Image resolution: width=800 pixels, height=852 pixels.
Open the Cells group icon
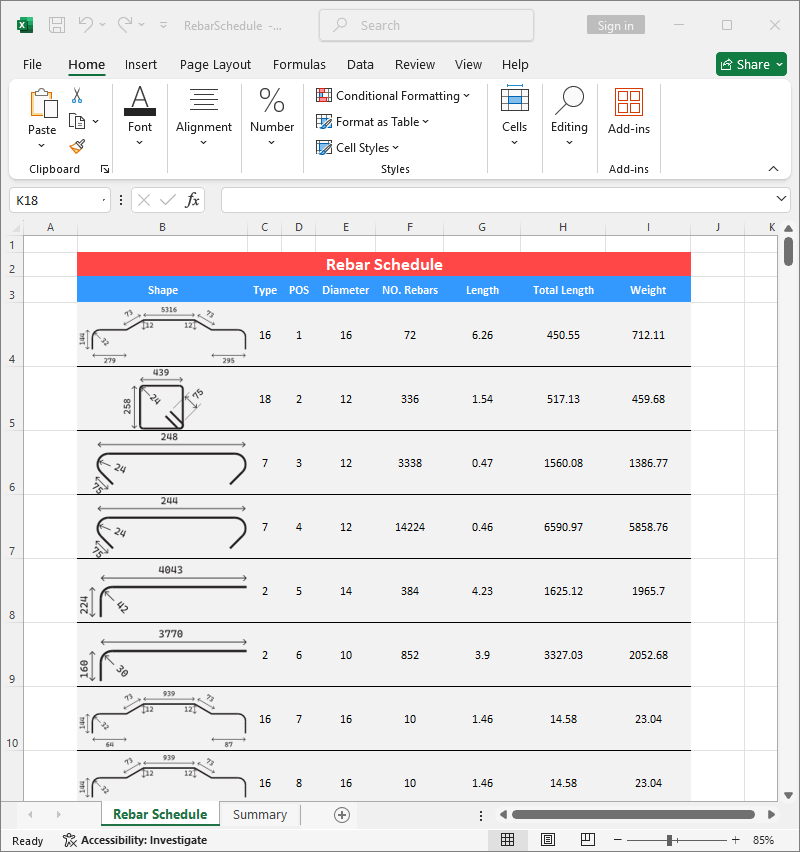(514, 99)
